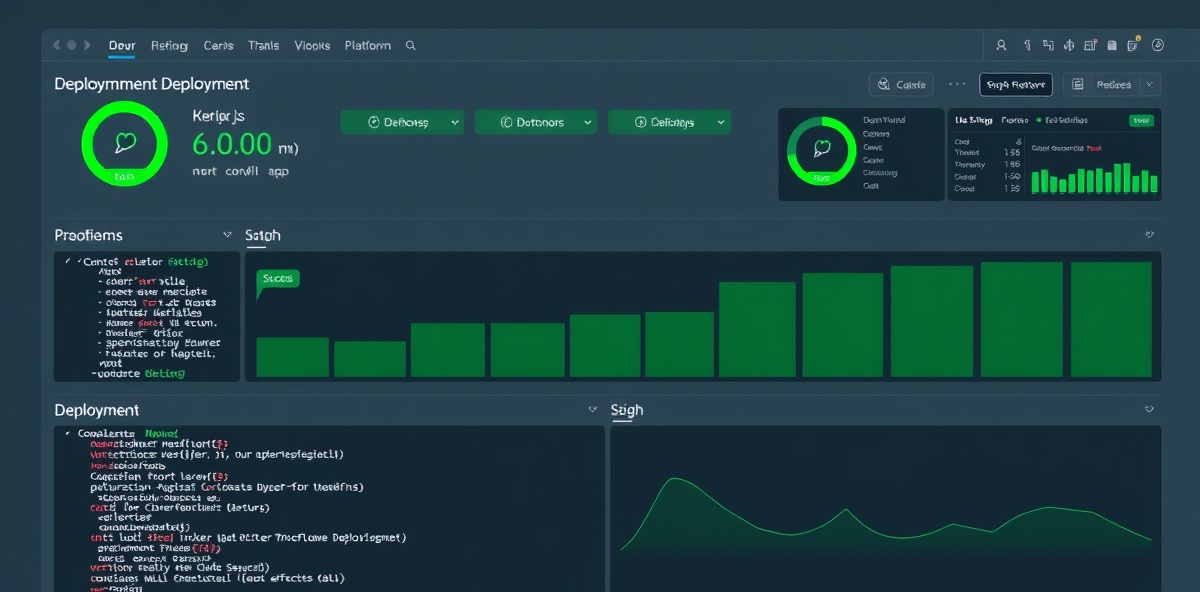Open the search icon in the navigation bar
This screenshot has width=1200, height=592.
(x=411, y=45)
